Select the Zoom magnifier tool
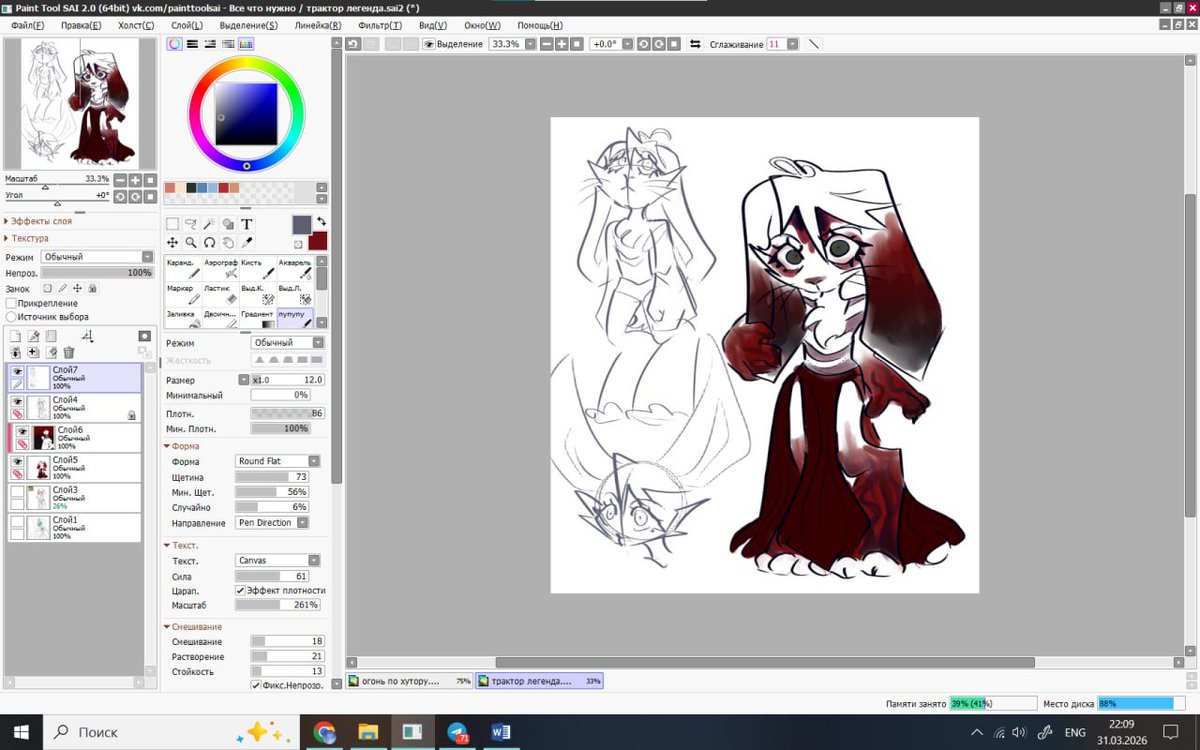 (190, 242)
